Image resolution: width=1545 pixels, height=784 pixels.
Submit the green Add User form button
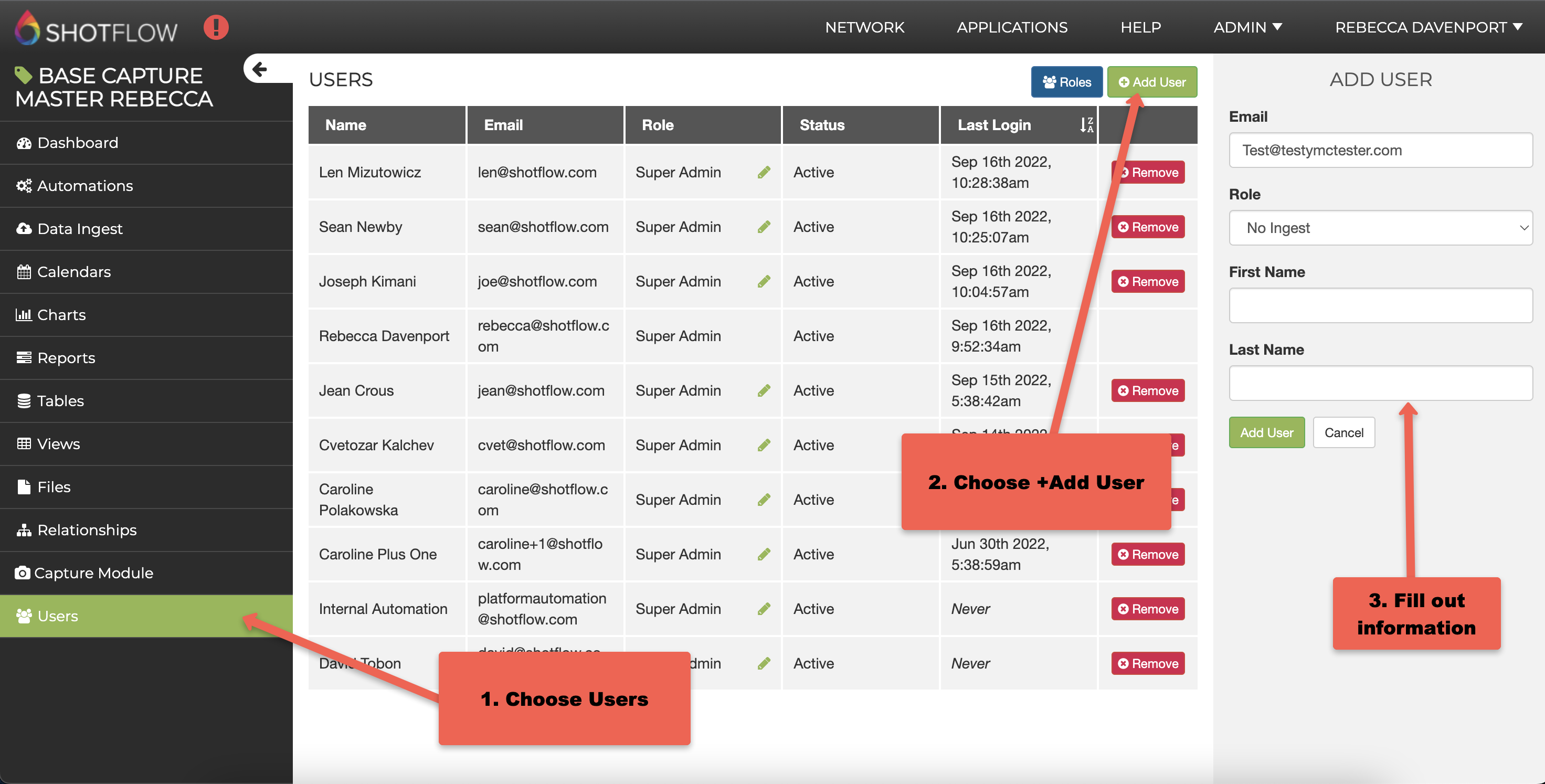point(1266,432)
